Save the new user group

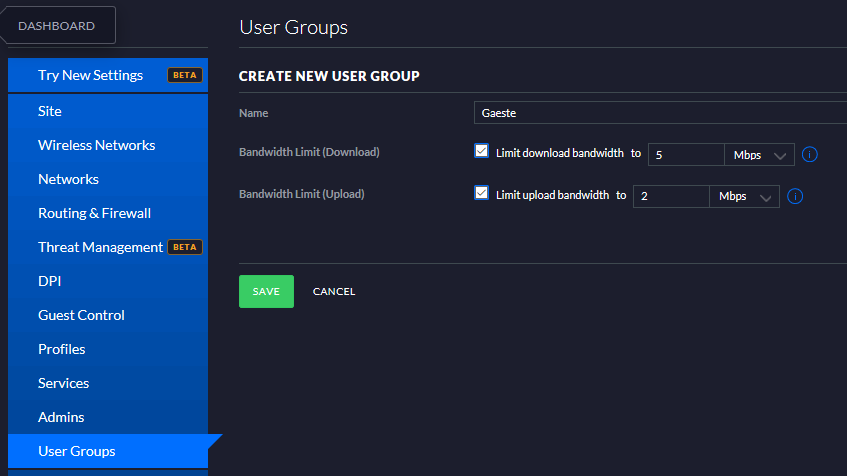point(266,292)
